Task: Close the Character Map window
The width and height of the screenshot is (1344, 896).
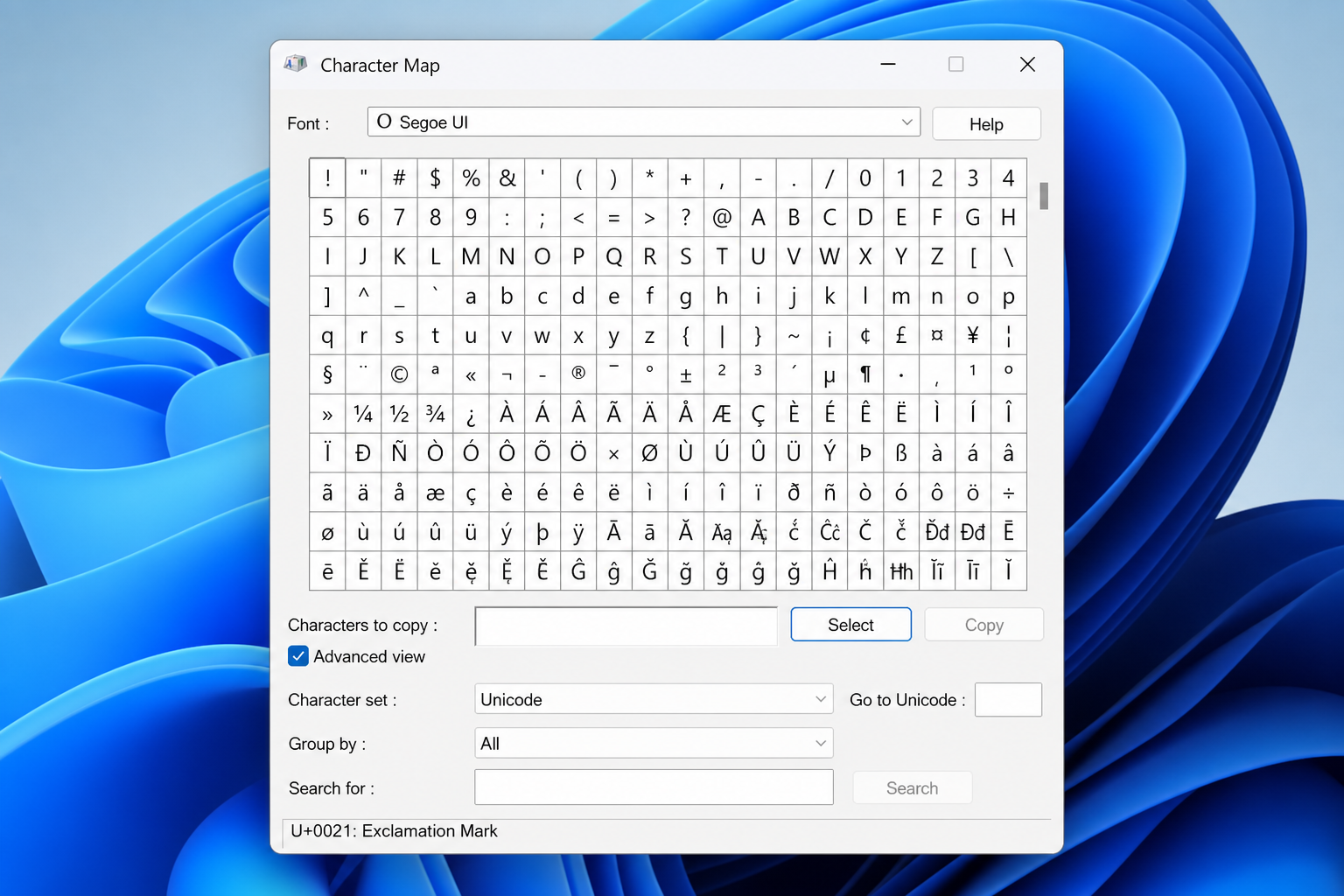Action: pos(1028,64)
